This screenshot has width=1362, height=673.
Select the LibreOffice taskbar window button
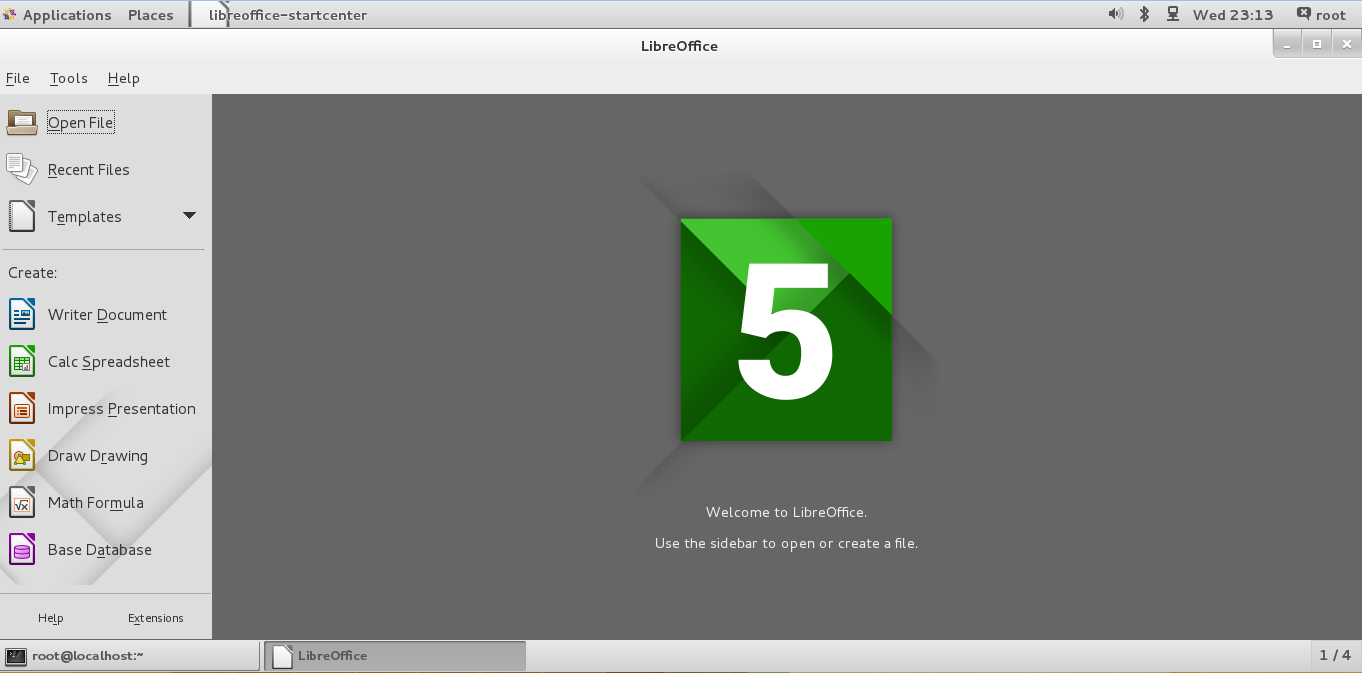pos(395,656)
